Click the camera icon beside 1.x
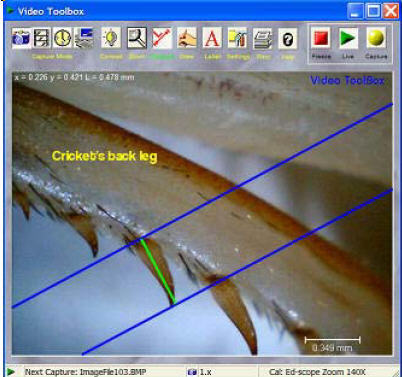Viewport: 402px width, 377px height. click(192, 372)
